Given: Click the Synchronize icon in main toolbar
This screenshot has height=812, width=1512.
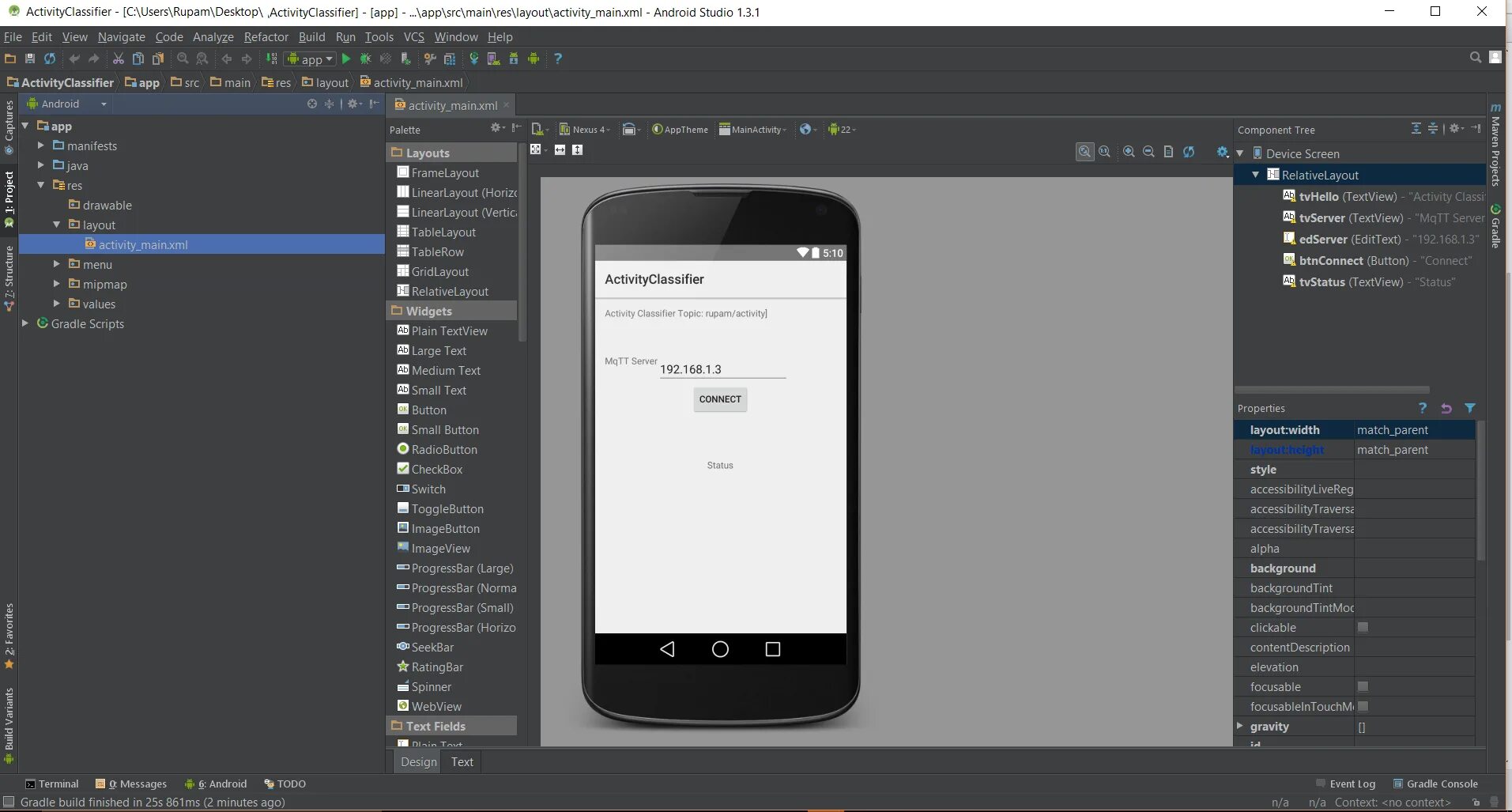Looking at the screenshot, I should (x=50, y=59).
